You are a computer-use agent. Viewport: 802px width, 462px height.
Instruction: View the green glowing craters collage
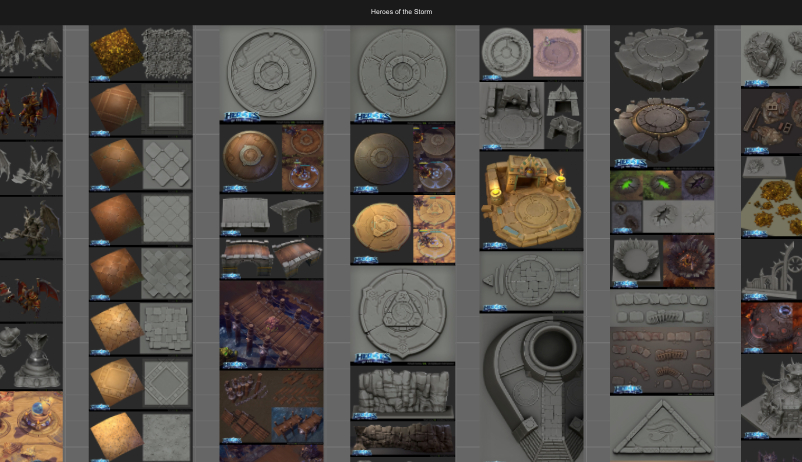(662, 202)
